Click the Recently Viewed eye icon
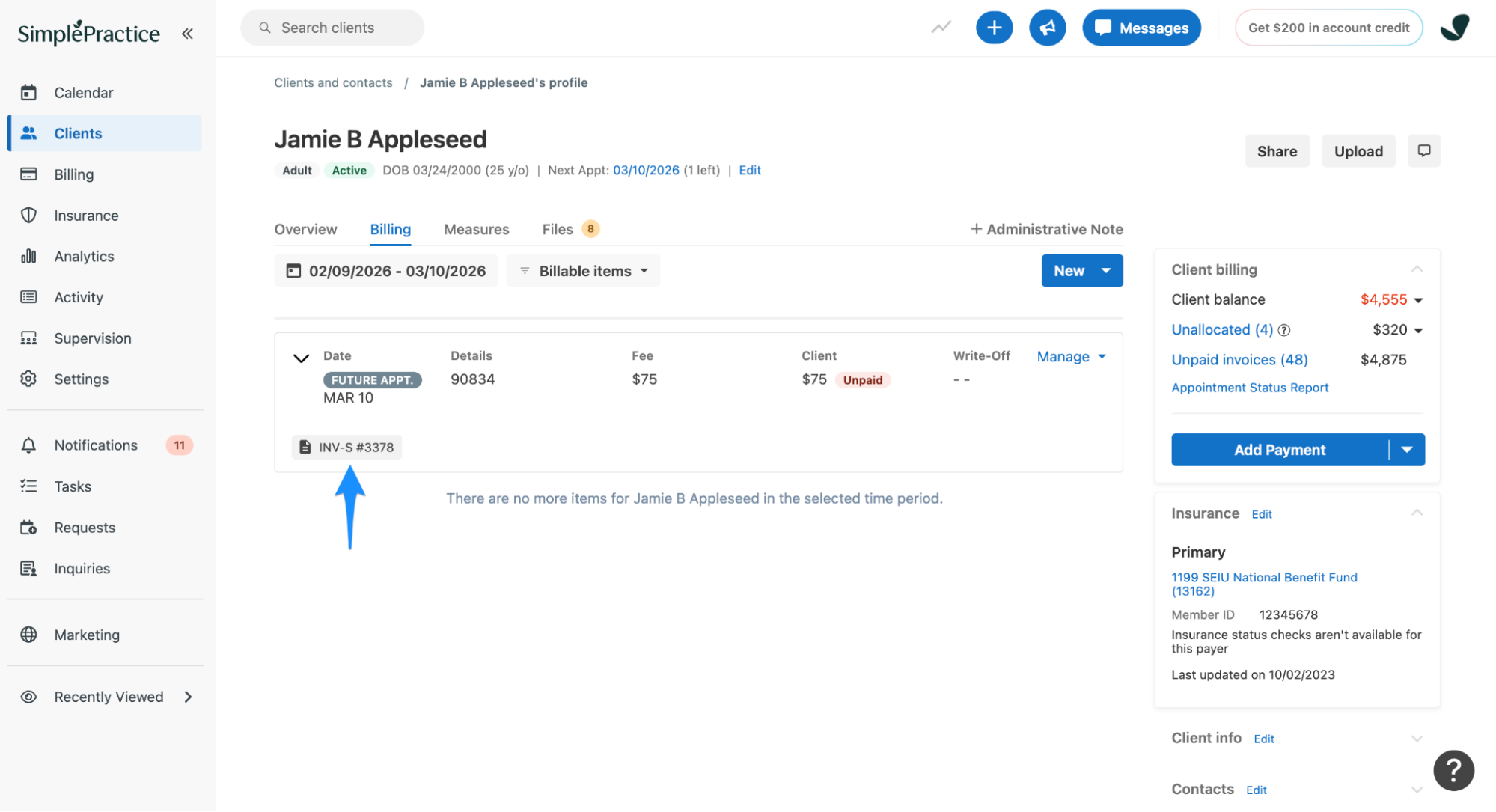This screenshot has height=812, width=1496. (x=28, y=697)
